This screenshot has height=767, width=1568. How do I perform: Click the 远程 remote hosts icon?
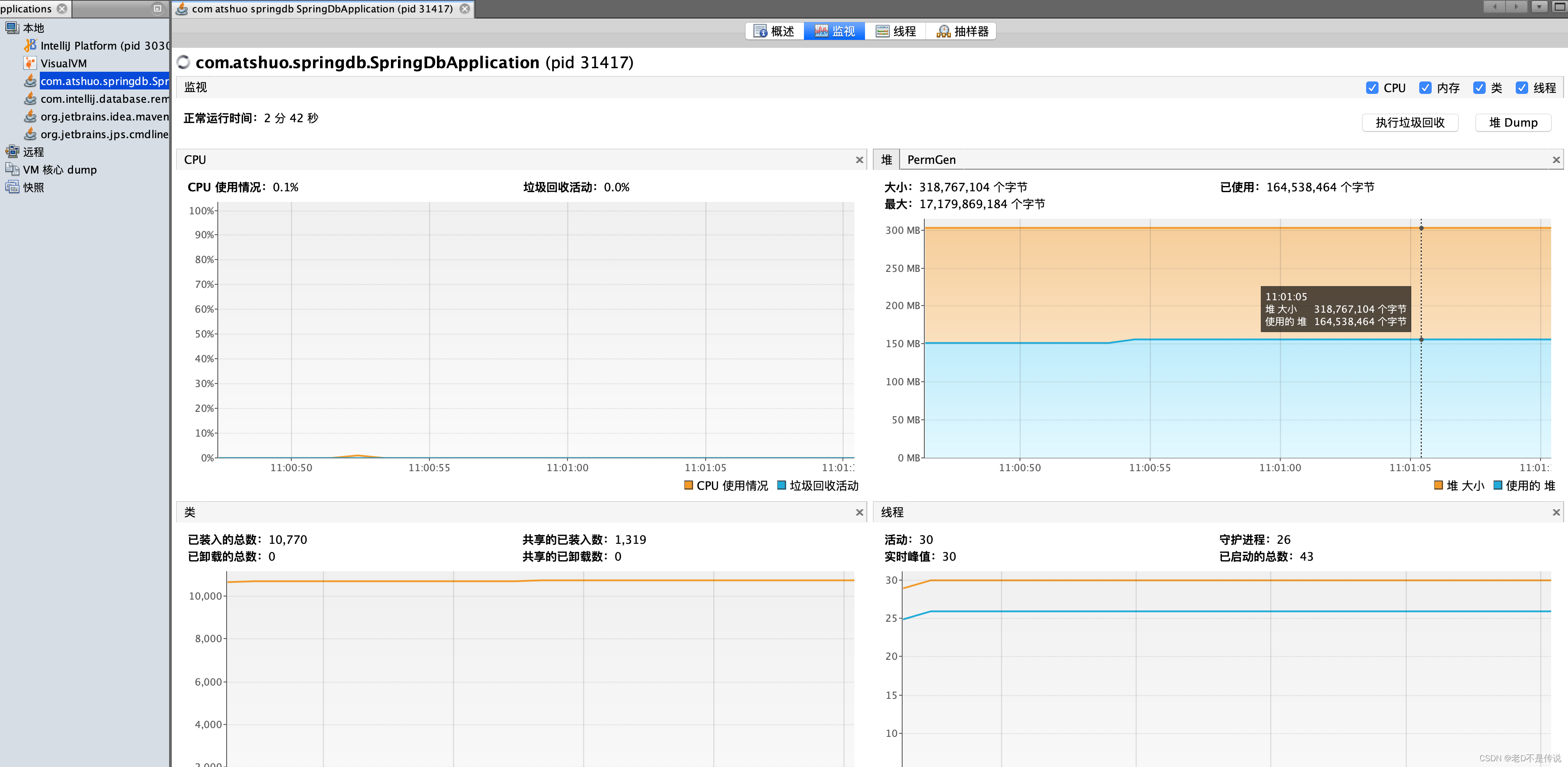pos(12,151)
